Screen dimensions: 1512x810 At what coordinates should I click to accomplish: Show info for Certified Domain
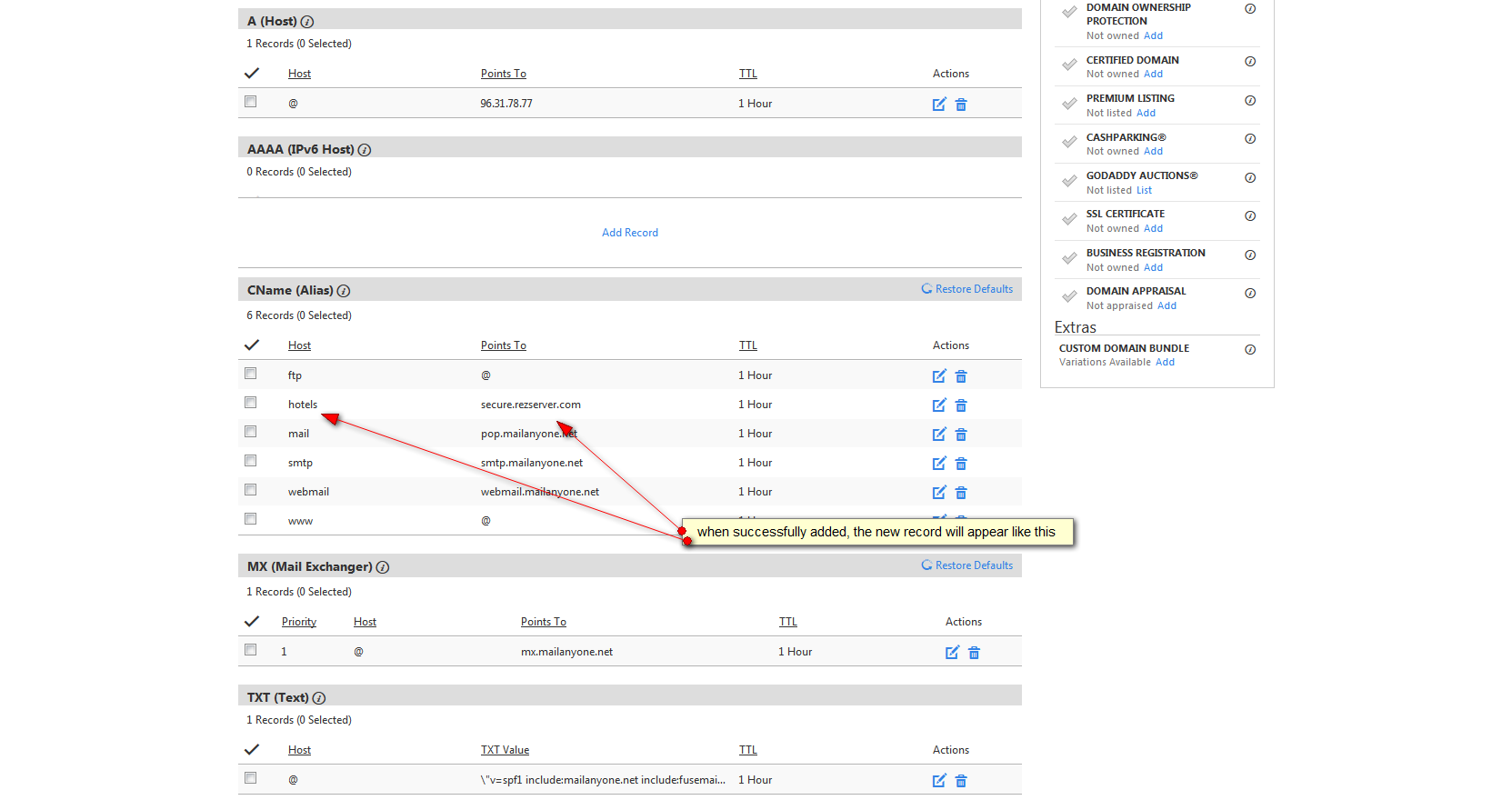click(1250, 62)
